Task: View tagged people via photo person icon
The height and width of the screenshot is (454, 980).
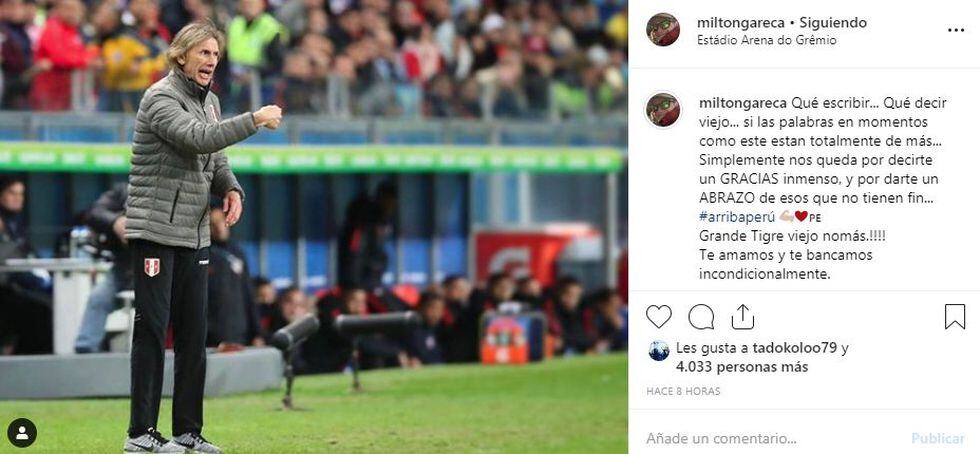Action: point(22,432)
